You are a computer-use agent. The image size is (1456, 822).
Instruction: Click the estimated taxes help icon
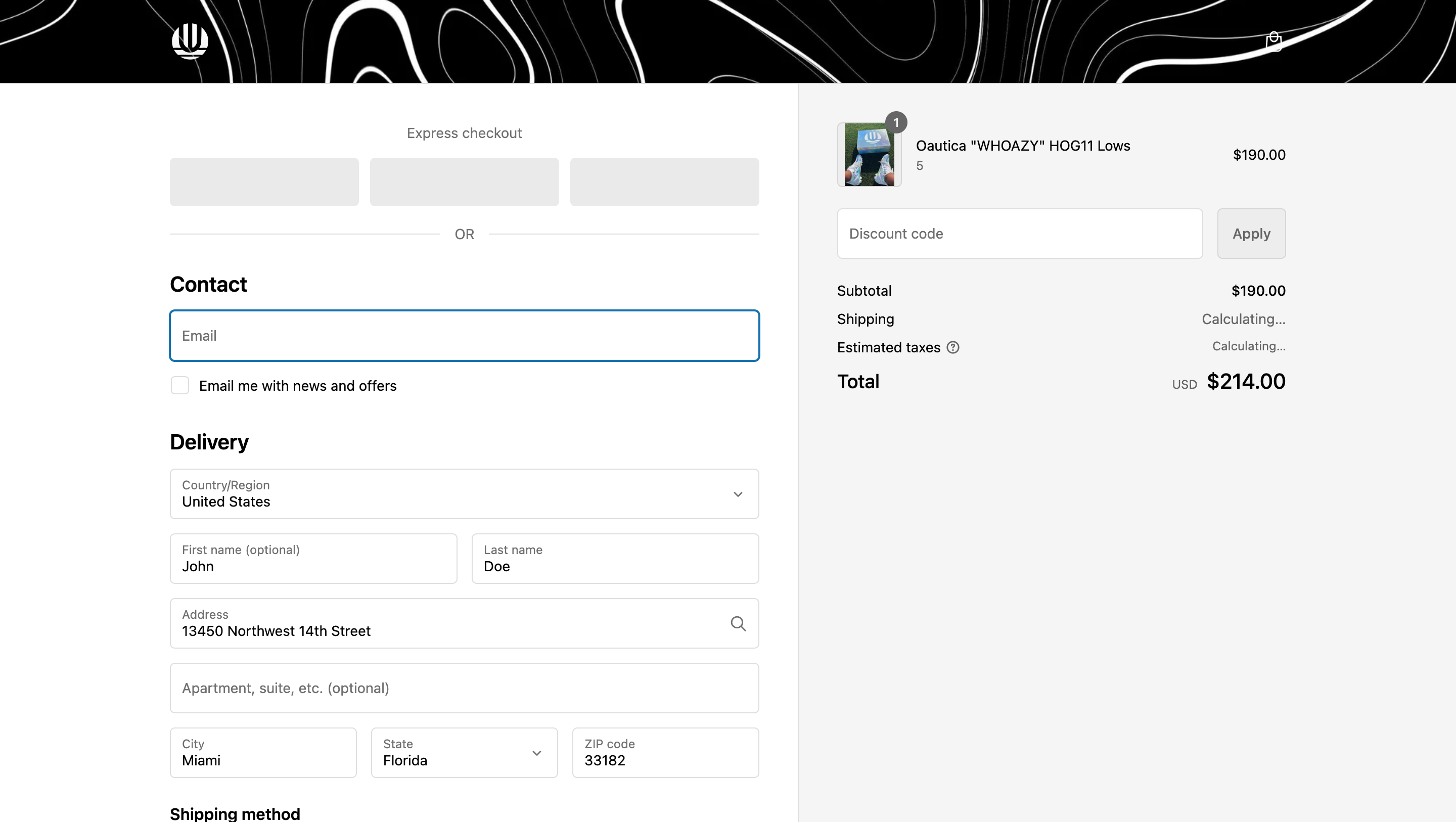coord(953,347)
